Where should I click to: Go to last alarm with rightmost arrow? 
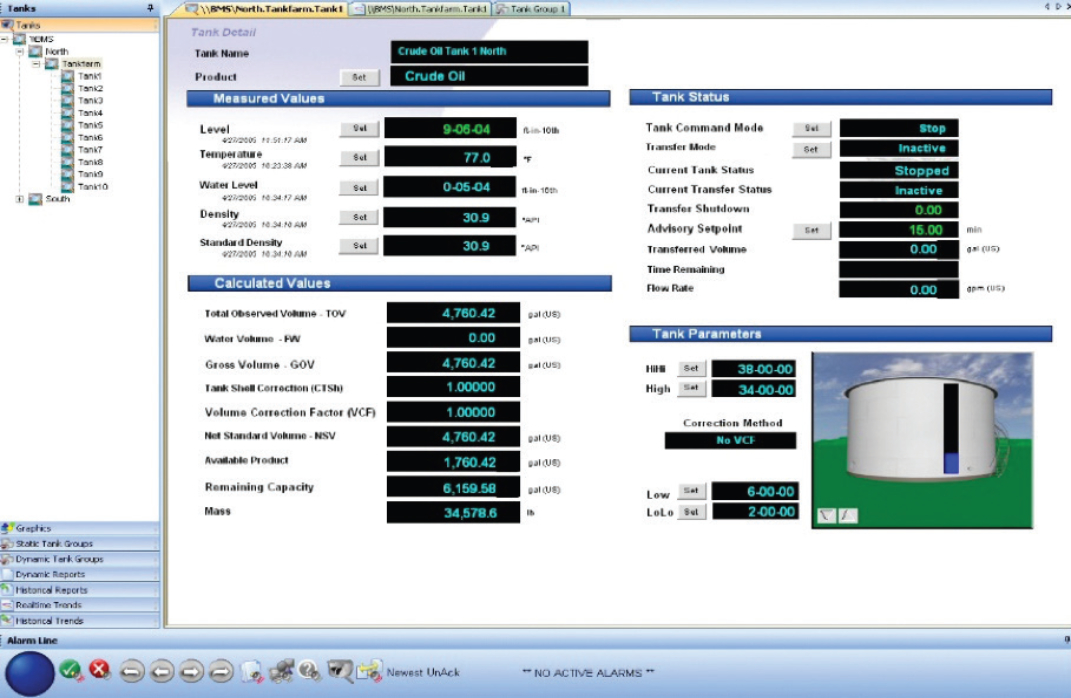221,672
